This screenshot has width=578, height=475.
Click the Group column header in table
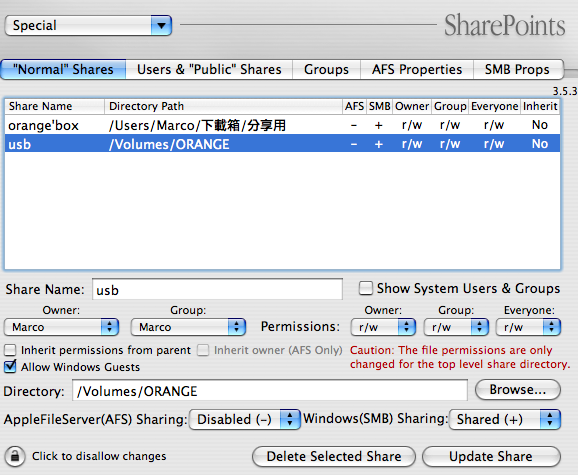coord(450,106)
